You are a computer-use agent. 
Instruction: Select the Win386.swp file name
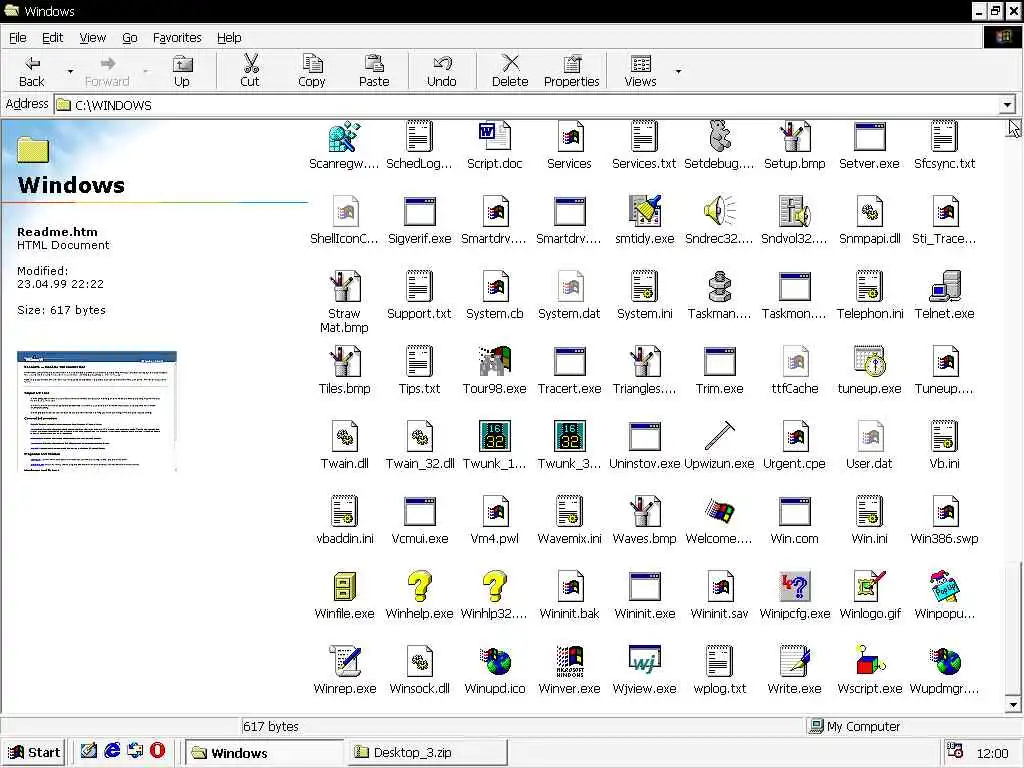pos(944,539)
